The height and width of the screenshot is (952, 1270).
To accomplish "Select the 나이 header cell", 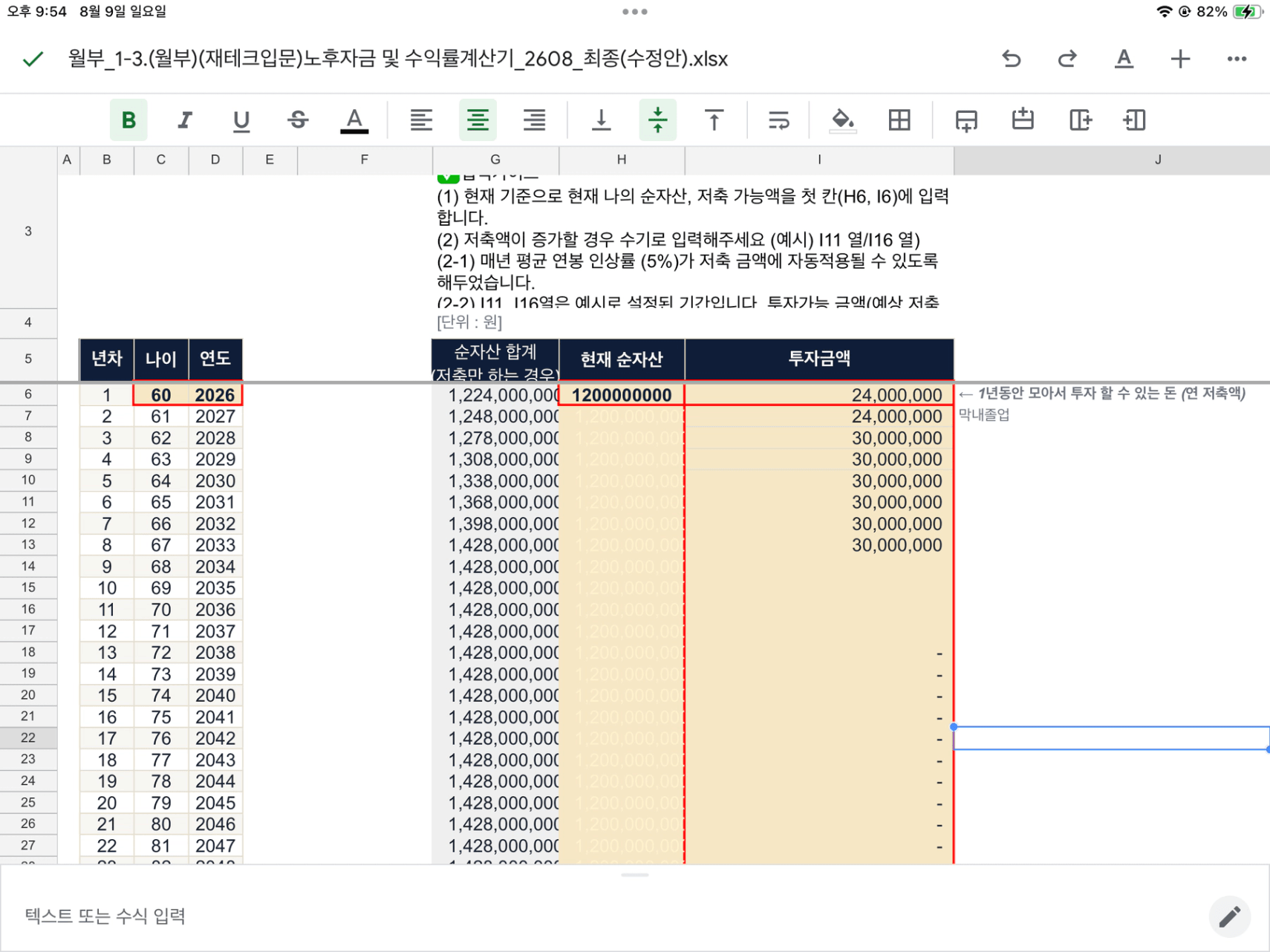I will pos(161,359).
